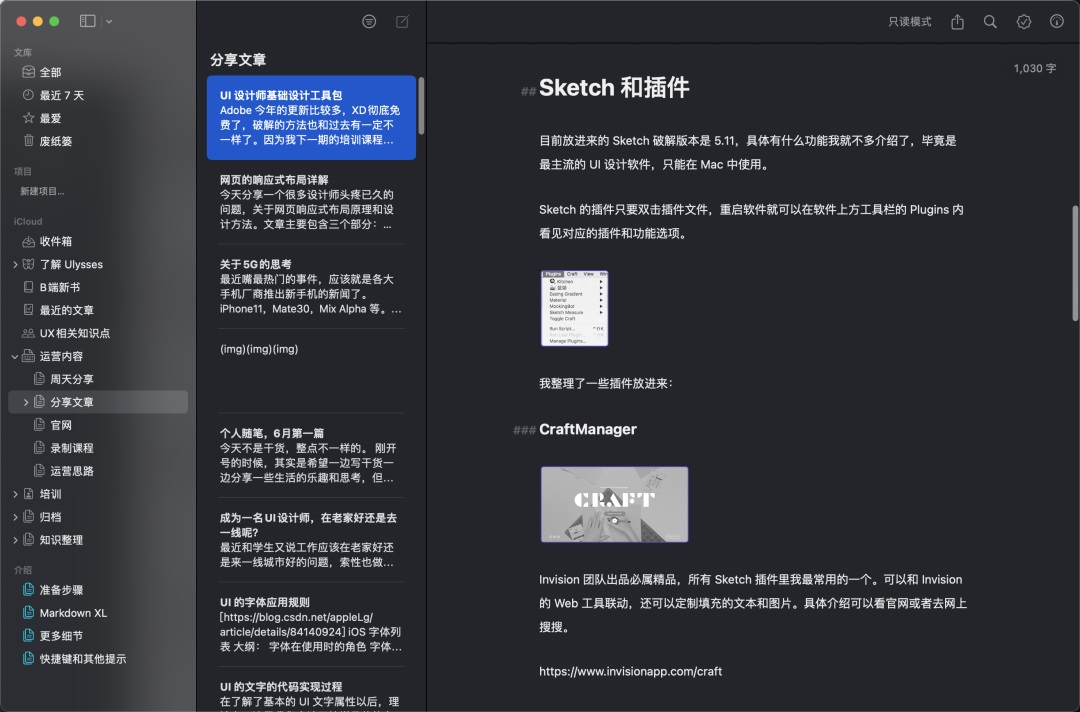Enable 只读模式 reading mode

[x=908, y=20]
